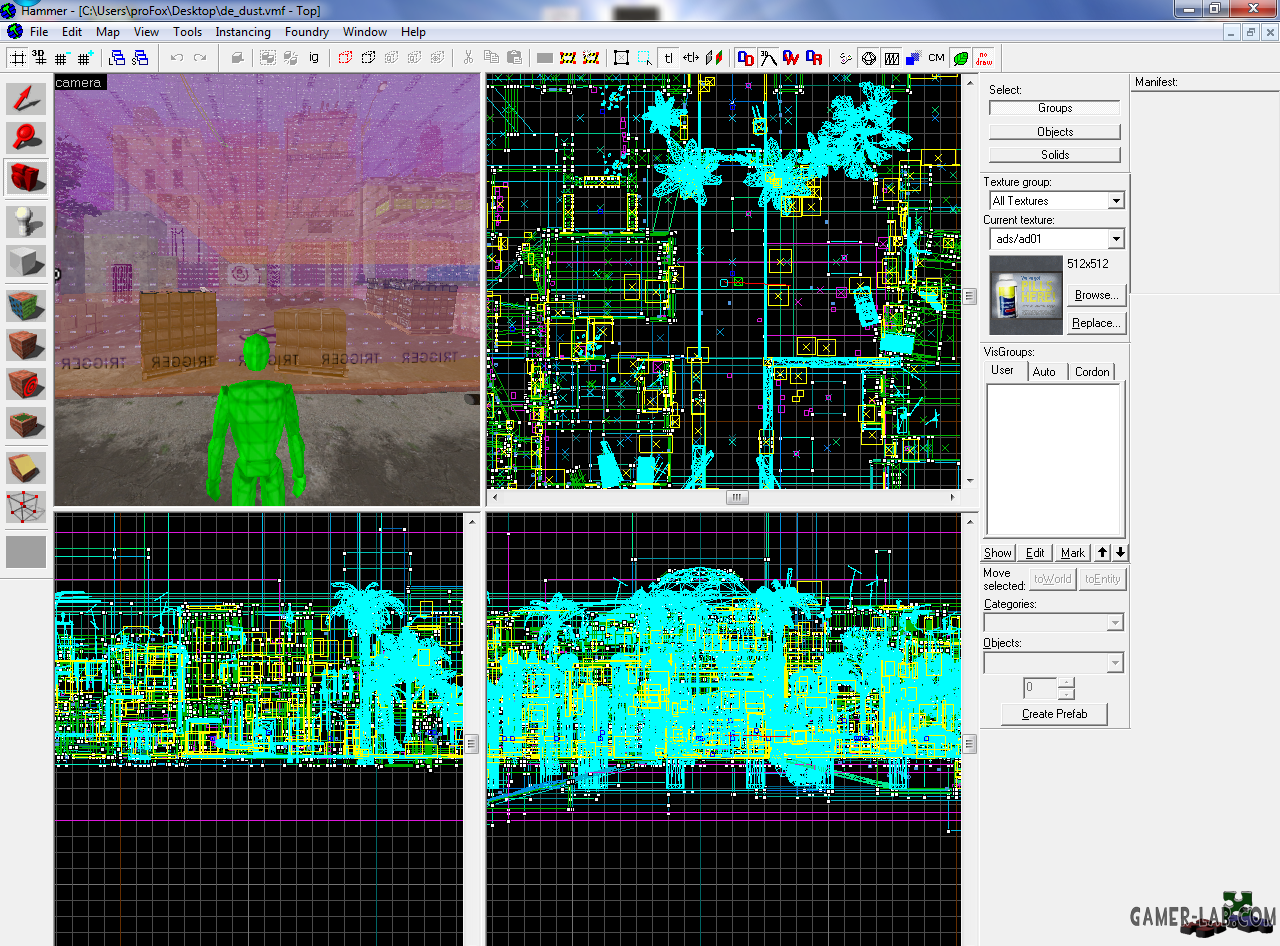Select the Apply Current Texture tool
1280x946 pixels.
tap(26, 344)
